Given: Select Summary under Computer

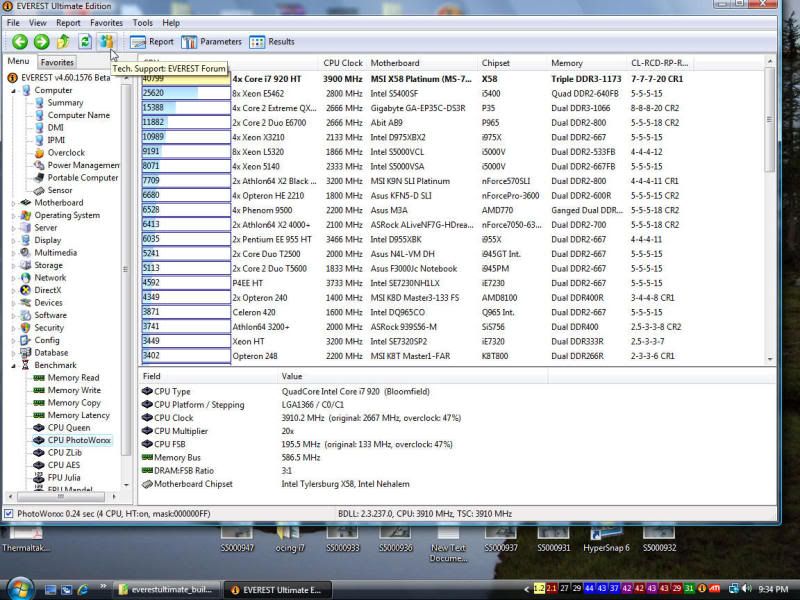Looking at the screenshot, I should click(x=65, y=103).
